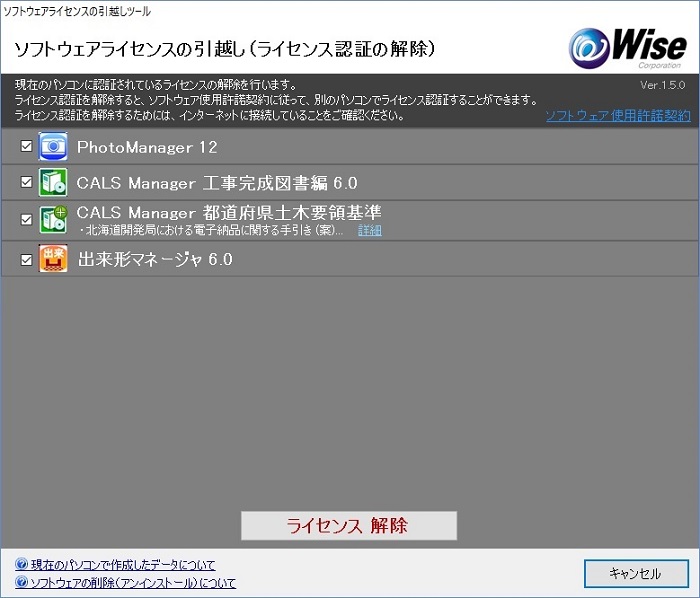Toggle the 出来形マネージャ 6.0 checkbox
This screenshot has width=700, height=598.
pyautogui.click(x=26, y=259)
